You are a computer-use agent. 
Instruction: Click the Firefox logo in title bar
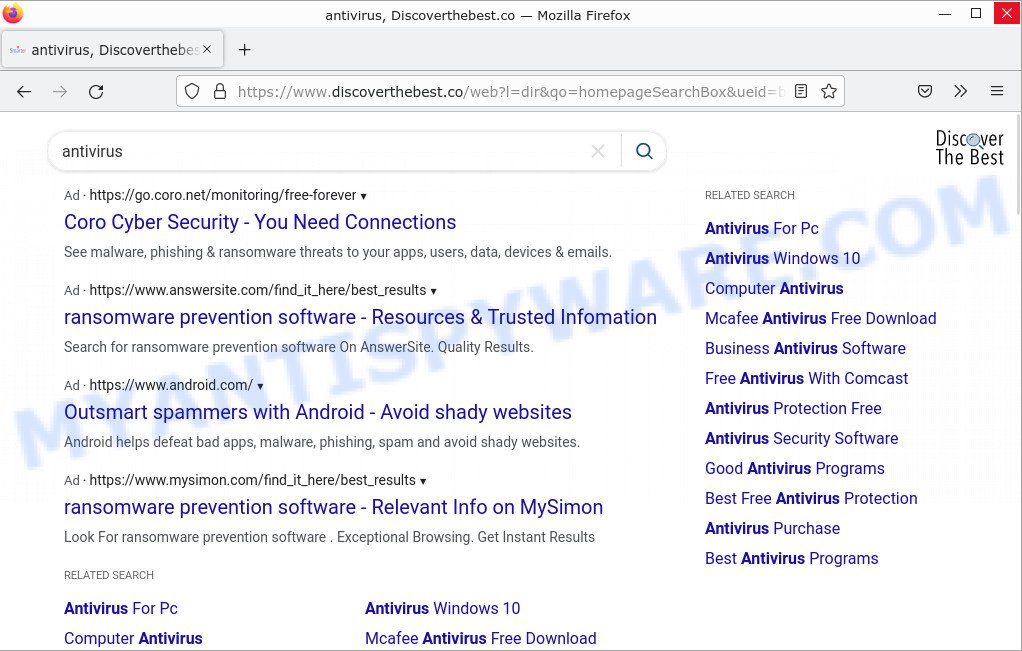coord(12,13)
